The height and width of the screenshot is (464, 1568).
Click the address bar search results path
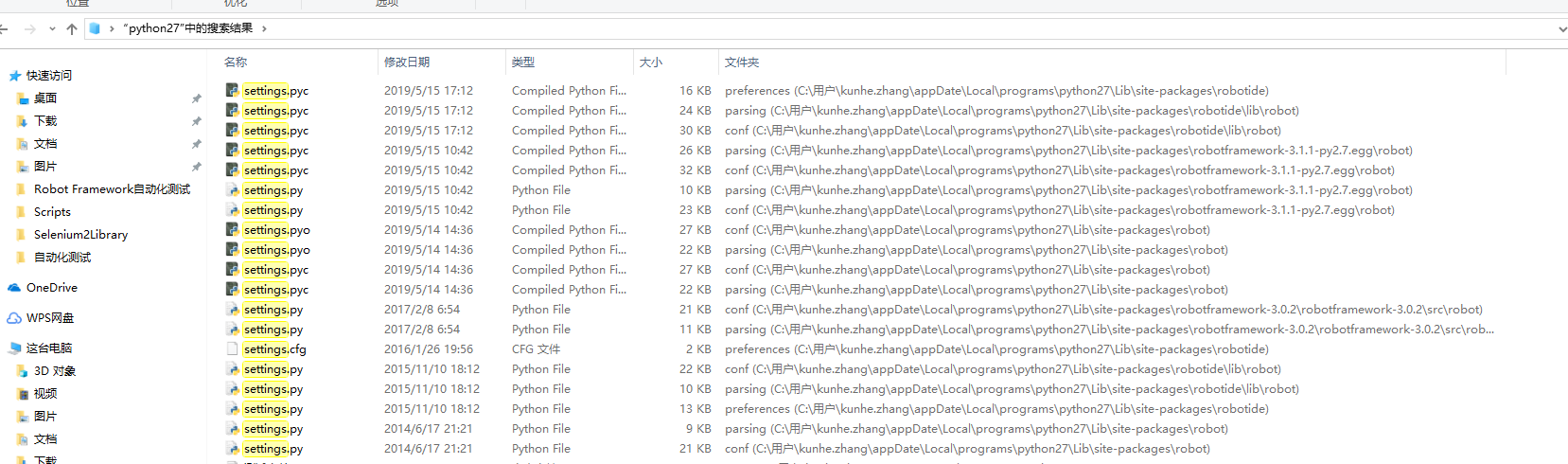187,28
